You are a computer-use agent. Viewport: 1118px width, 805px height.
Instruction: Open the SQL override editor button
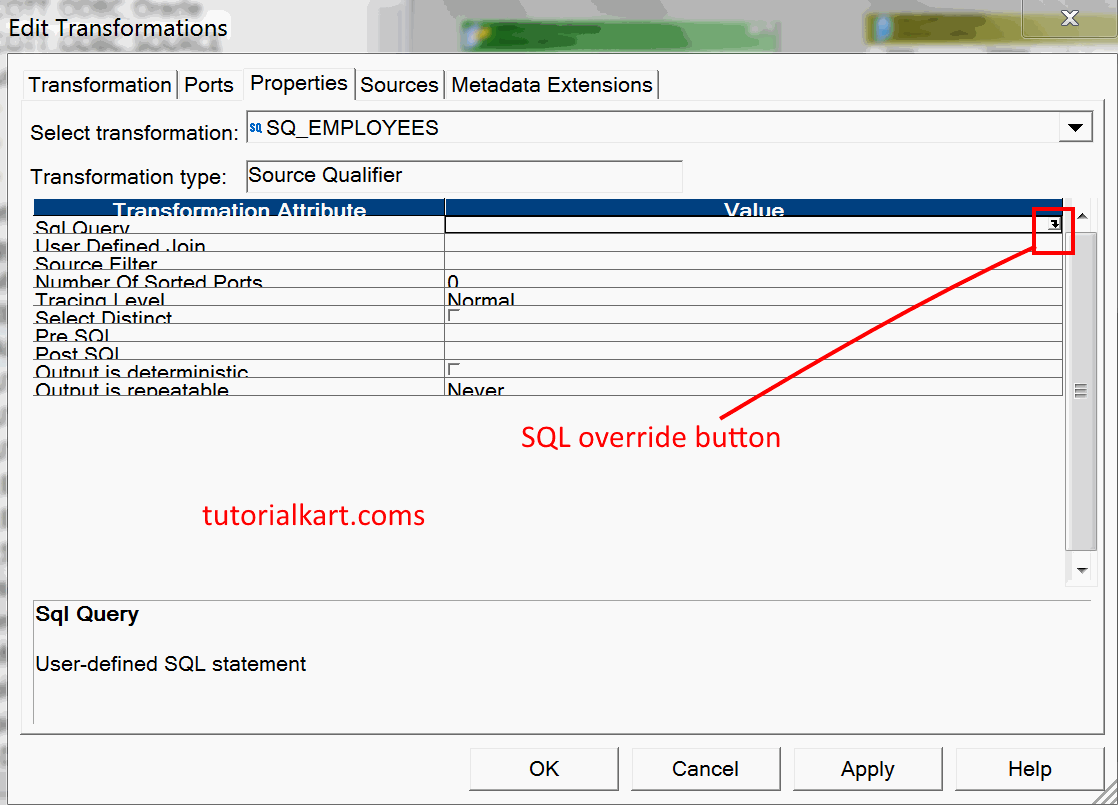tap(1053, 225)
